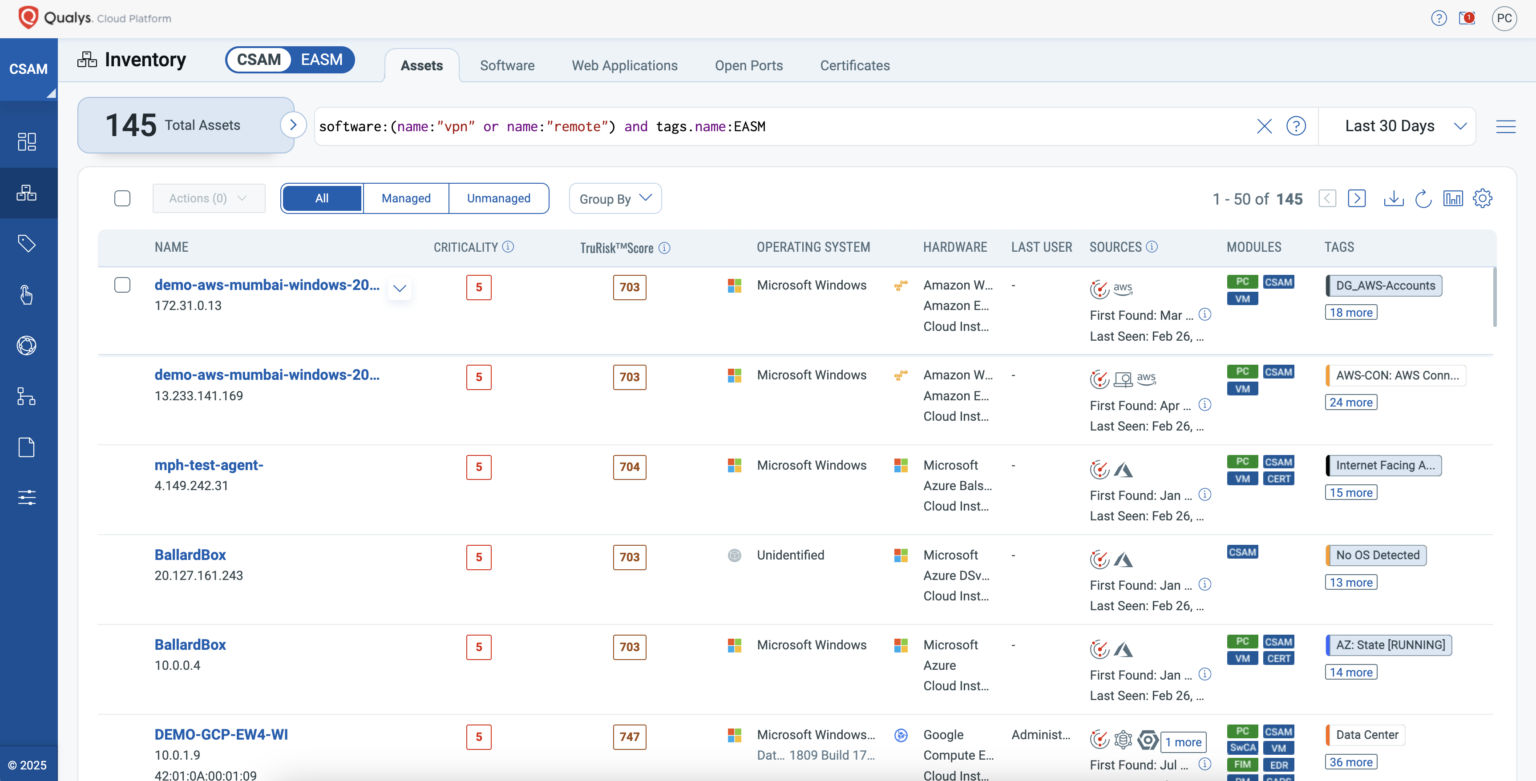Open the BallardBox asset link
Image resolution: width=1536 pixels, height=781 pixels.
coord(189,554)
